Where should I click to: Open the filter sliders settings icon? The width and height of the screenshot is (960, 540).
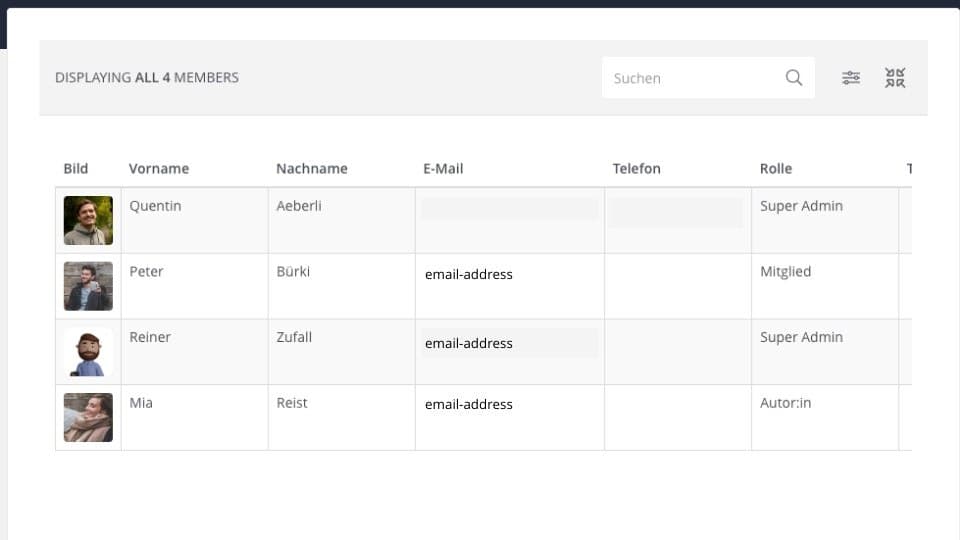coord(850,78)
